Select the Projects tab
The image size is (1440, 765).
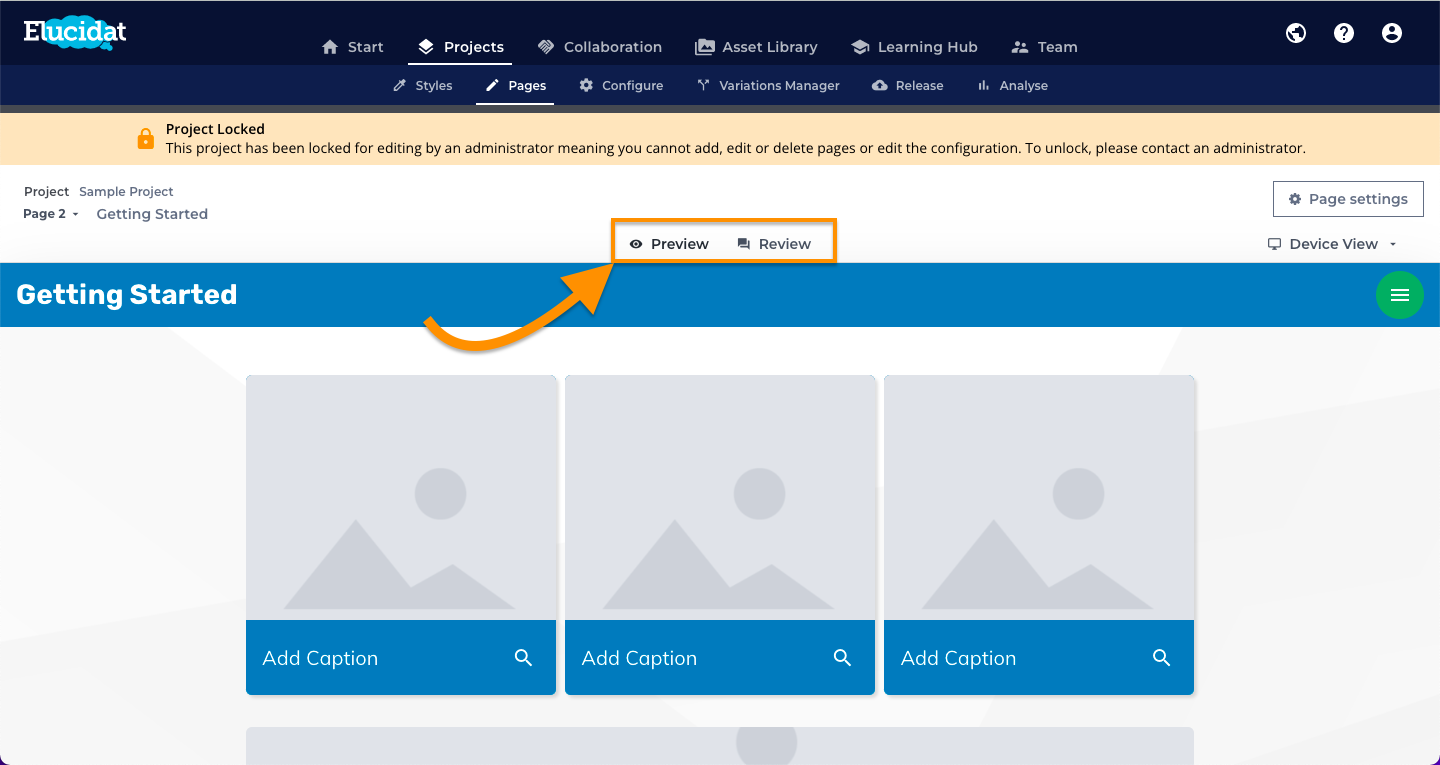(x=460, y=47)
